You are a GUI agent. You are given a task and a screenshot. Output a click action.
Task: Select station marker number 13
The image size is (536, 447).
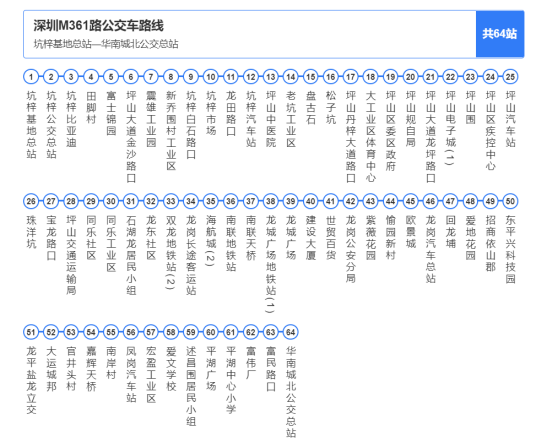tap(271, 77)
